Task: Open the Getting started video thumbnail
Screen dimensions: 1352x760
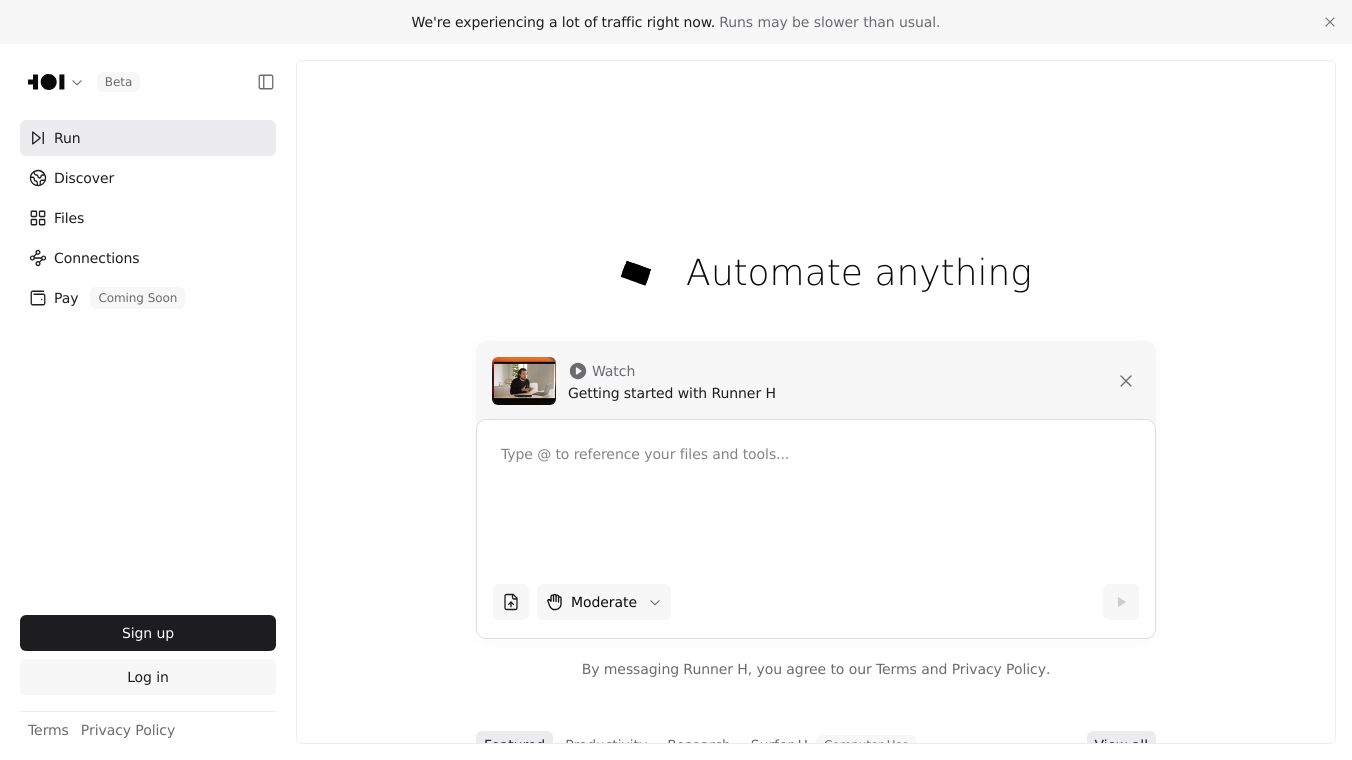Action: (x=524, y=381)
